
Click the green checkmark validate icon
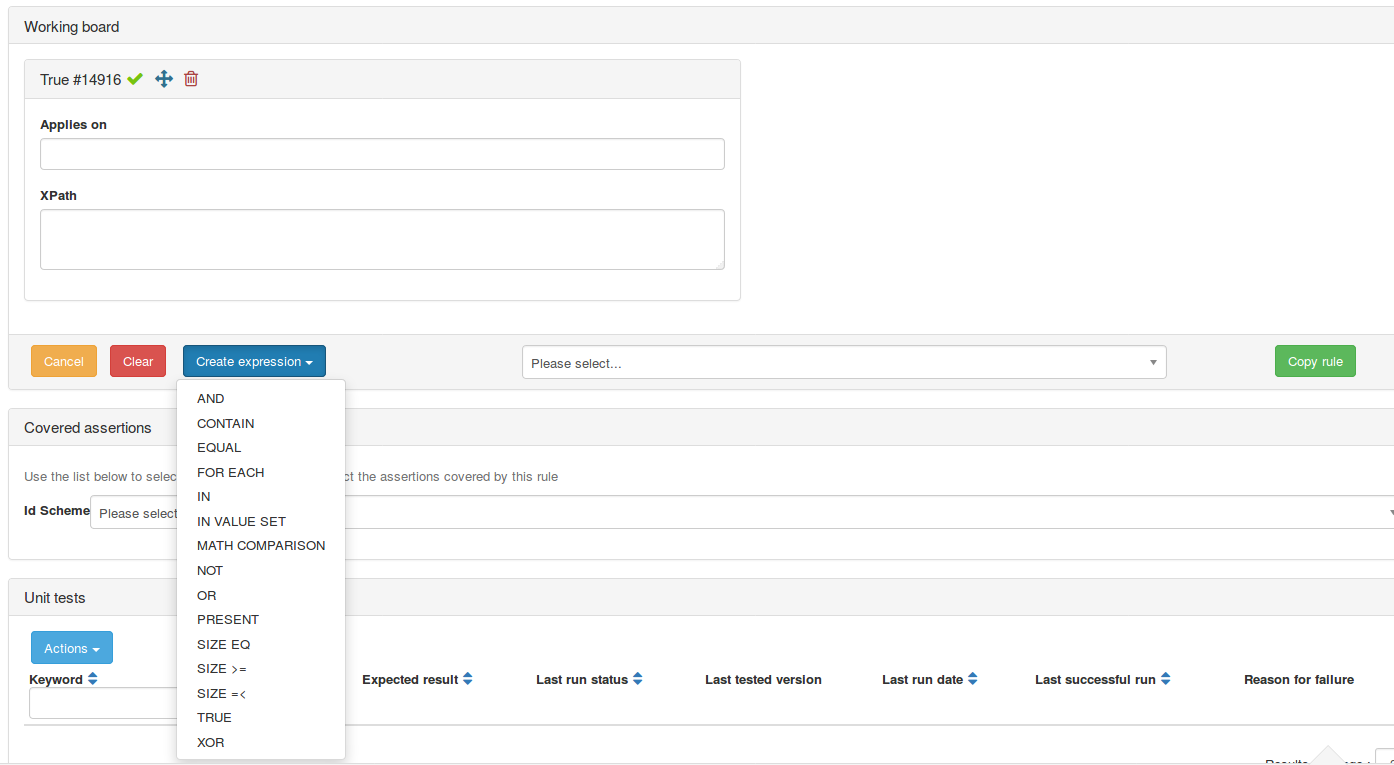pos(135,79)
